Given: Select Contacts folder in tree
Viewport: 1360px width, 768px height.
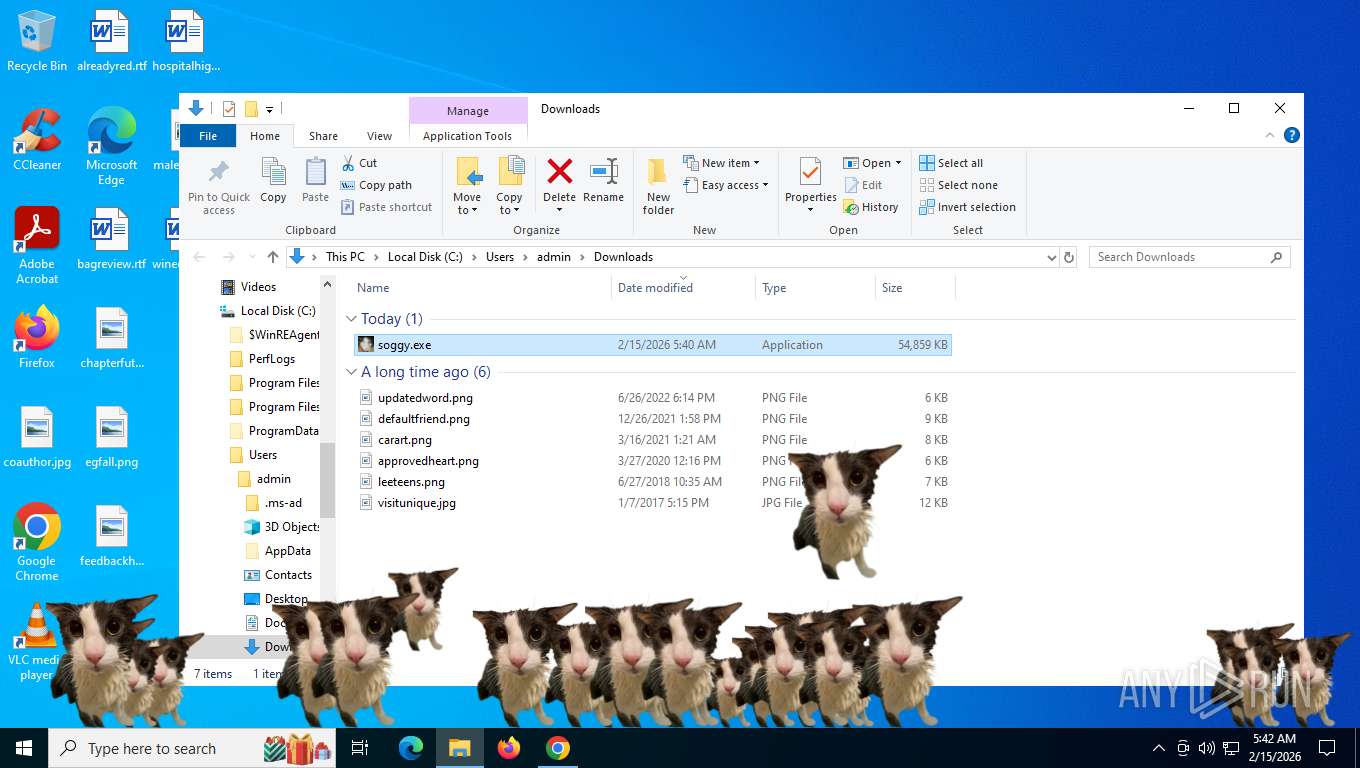Looking at the screenshot, I should coord(278,575).
